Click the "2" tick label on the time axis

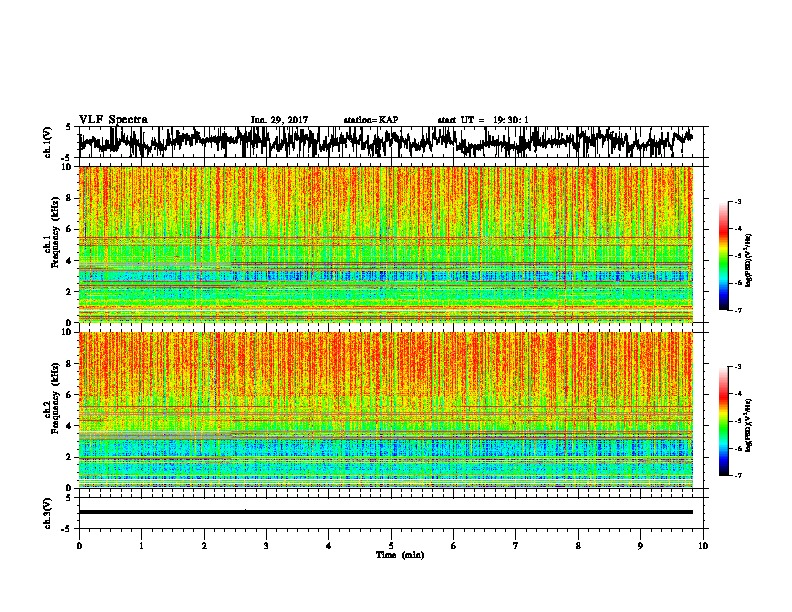[204, 546]
